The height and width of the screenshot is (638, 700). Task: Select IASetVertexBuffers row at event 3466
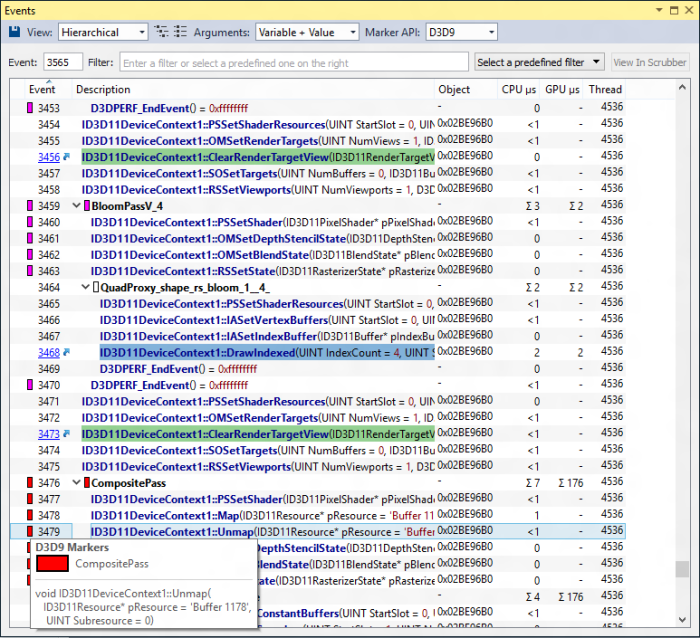tap(318, 320)
